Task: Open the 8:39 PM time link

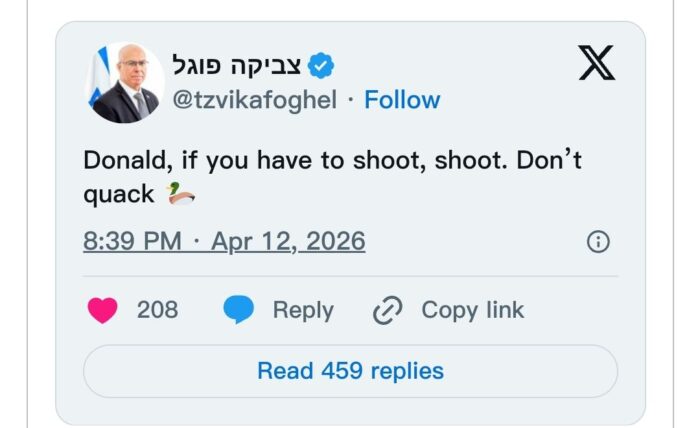Action: 134,241
